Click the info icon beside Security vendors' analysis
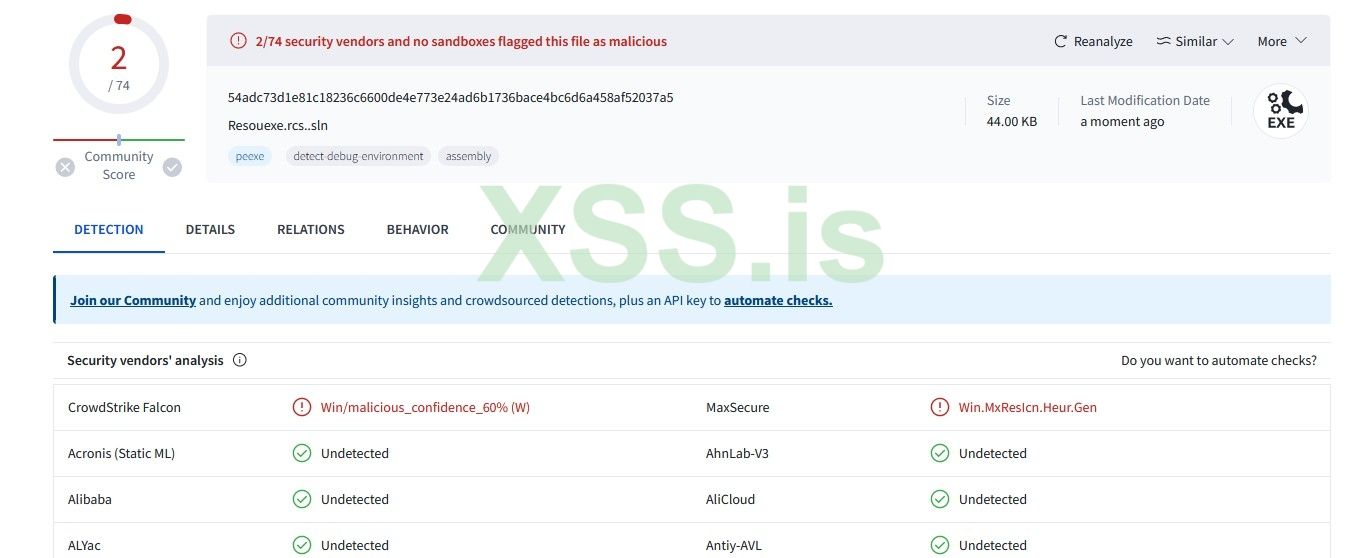Image resolution: width=1361 pixels, height=558 pixels. (x=240, y=360)
